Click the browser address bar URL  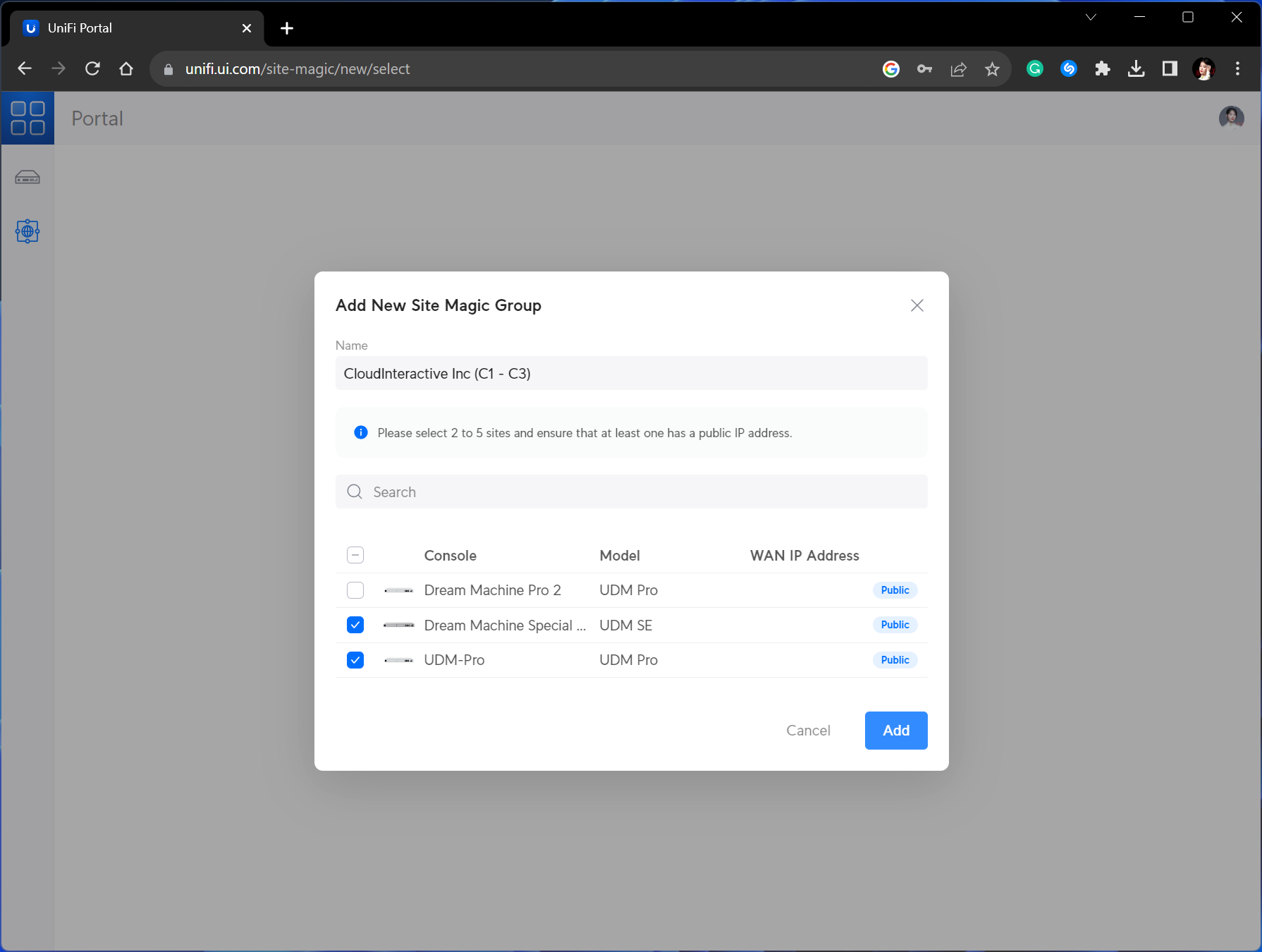[x=297, y=69]
